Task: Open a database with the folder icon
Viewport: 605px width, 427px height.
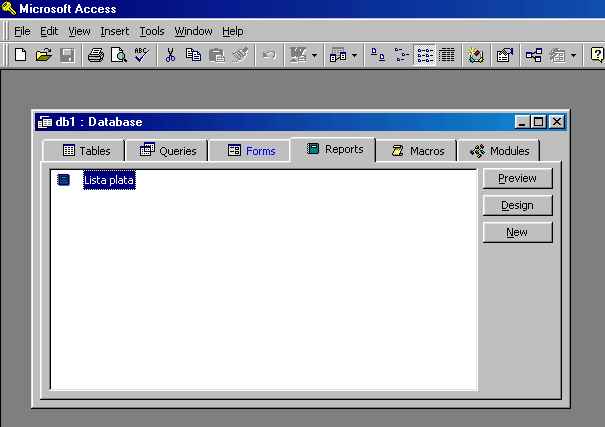Action: 43,56
